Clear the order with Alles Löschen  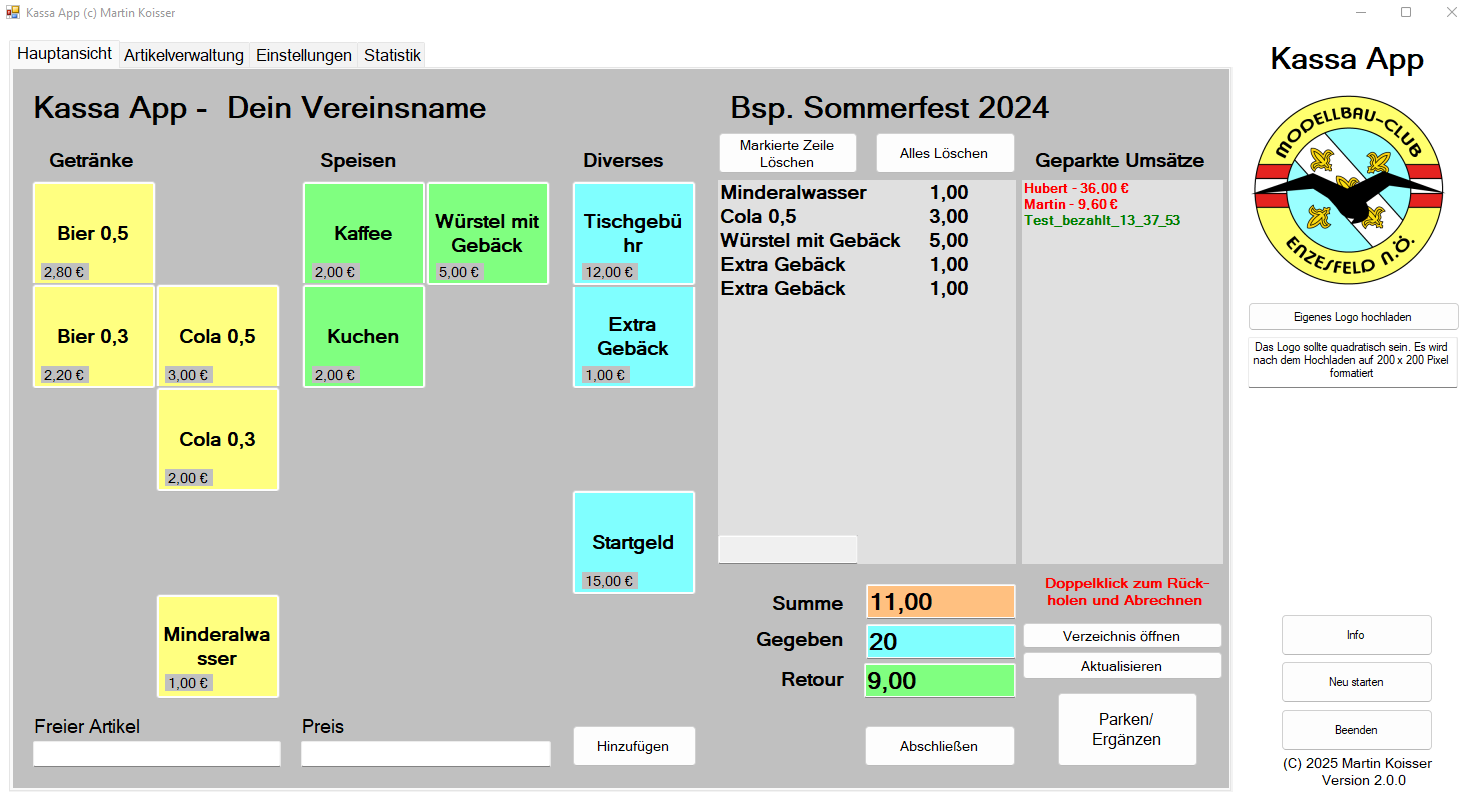[x=943, y=153]
